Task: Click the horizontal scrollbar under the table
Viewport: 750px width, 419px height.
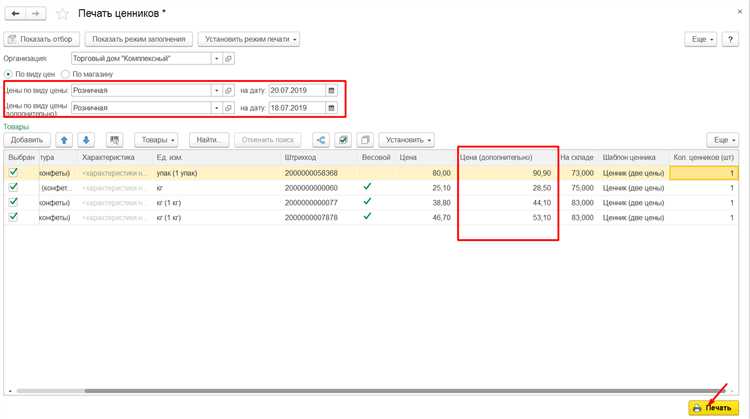Action: tap(300, 391)
